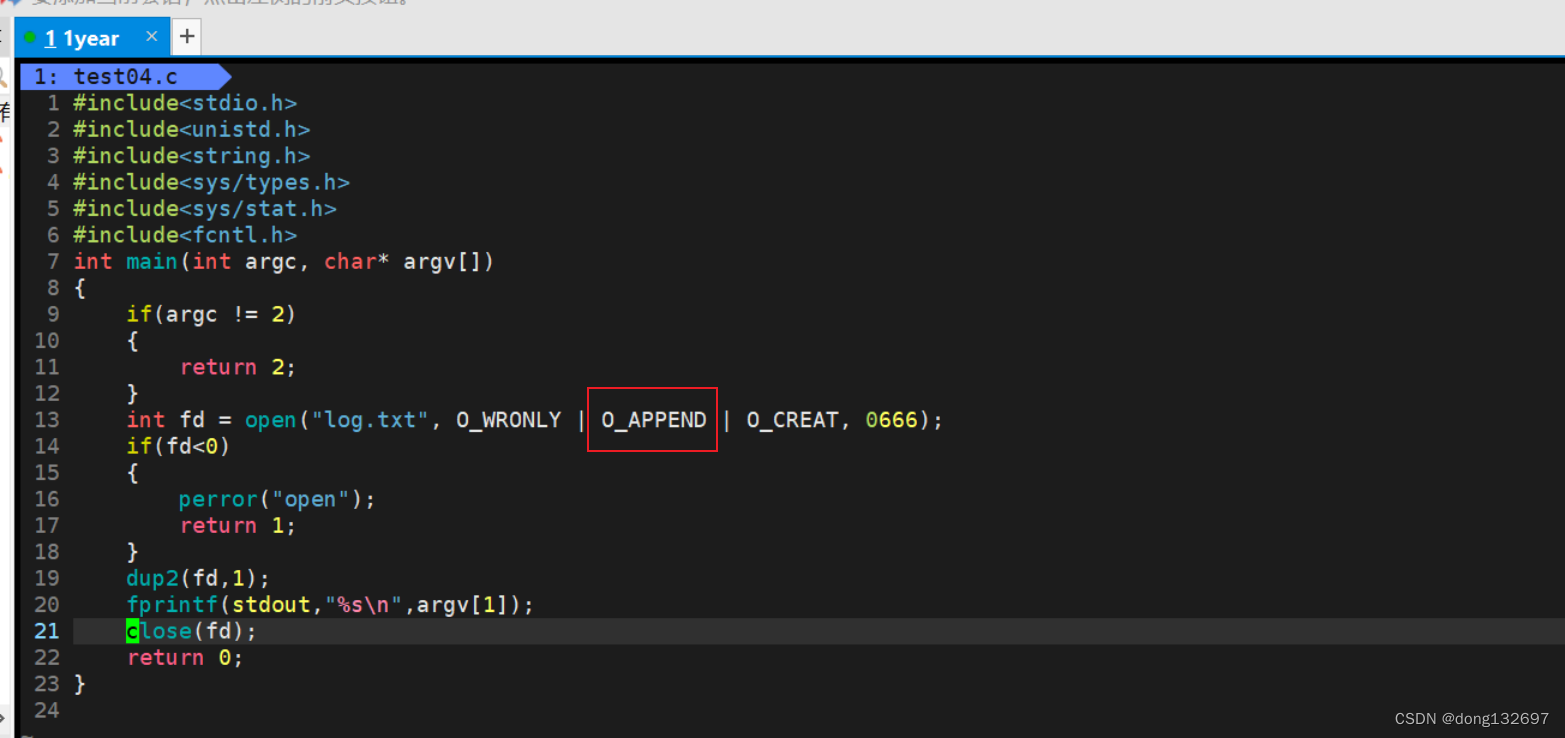Place cursor on main function name
This screenshot has height=738, width=1565.
[x=152, y=261]
